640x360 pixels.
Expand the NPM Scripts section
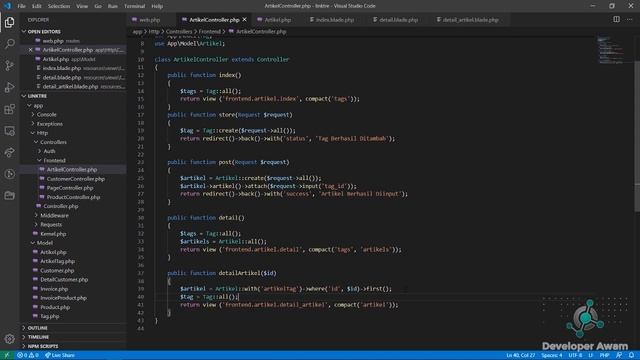[43, 346]
